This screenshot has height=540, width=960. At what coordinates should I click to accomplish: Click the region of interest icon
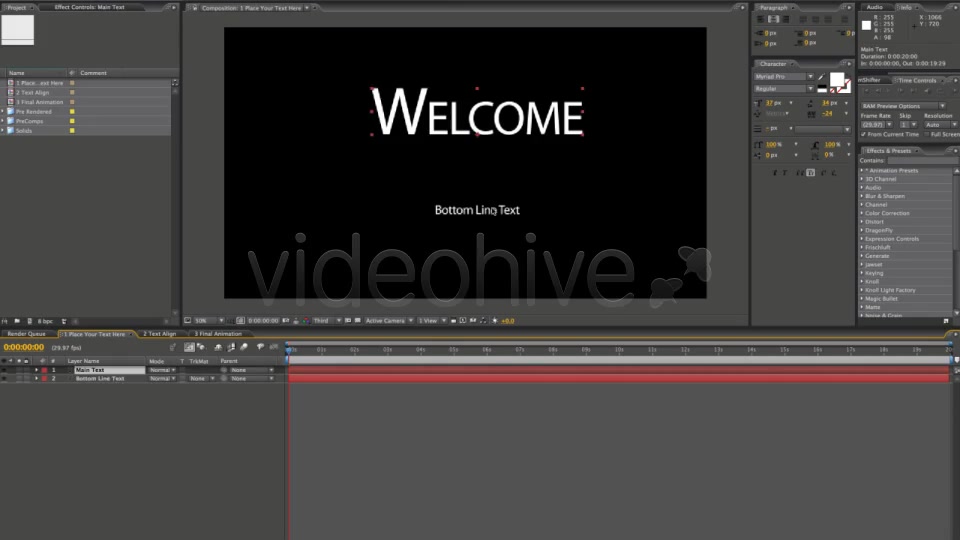tap(348, 320)
